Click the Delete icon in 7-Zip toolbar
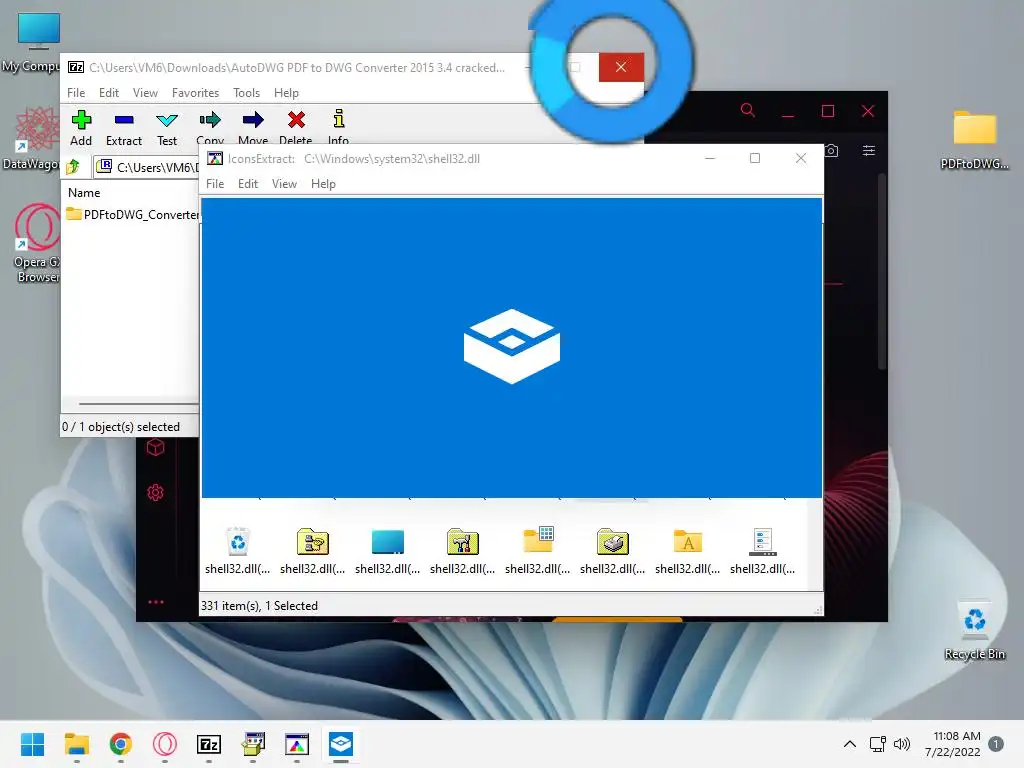The height and width of the screenshot is (768, 1024). [x=296, y=127]
